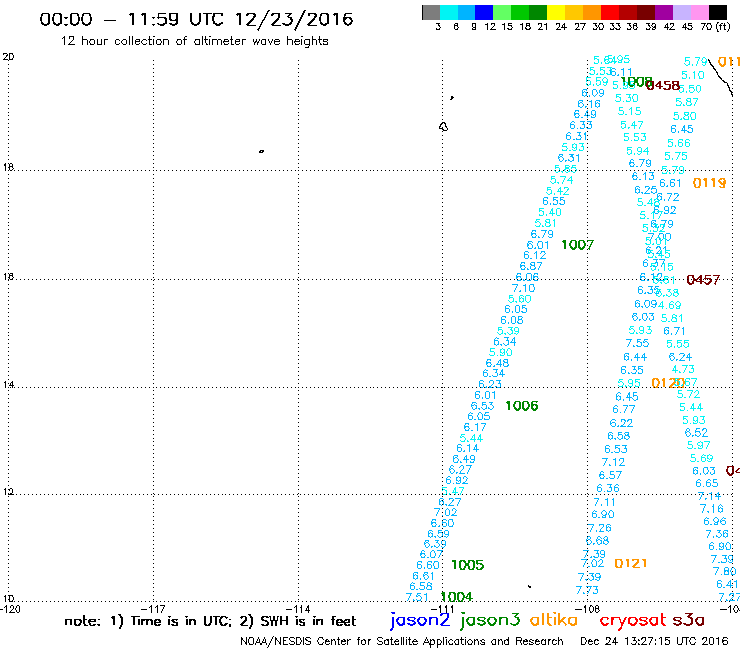This screenshot has height=650, width=740.
Task: Click the wave height value 6.68
Action: coord(597,540)
